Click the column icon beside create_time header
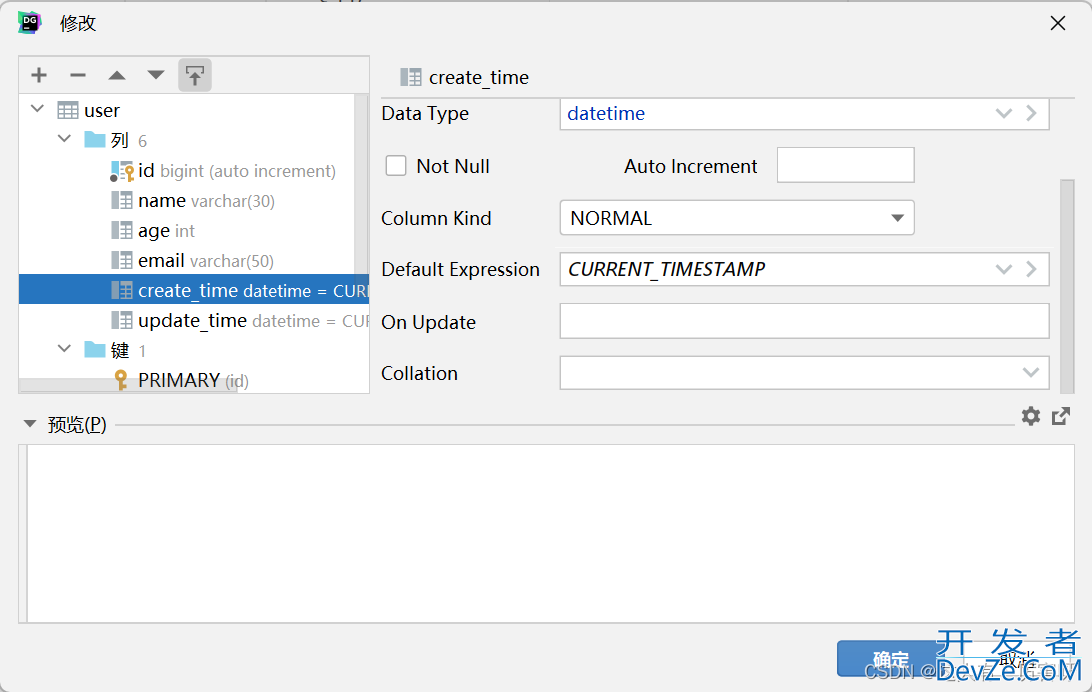The height and width of the screenshot is (692, 1092). [x=411, y=77]
